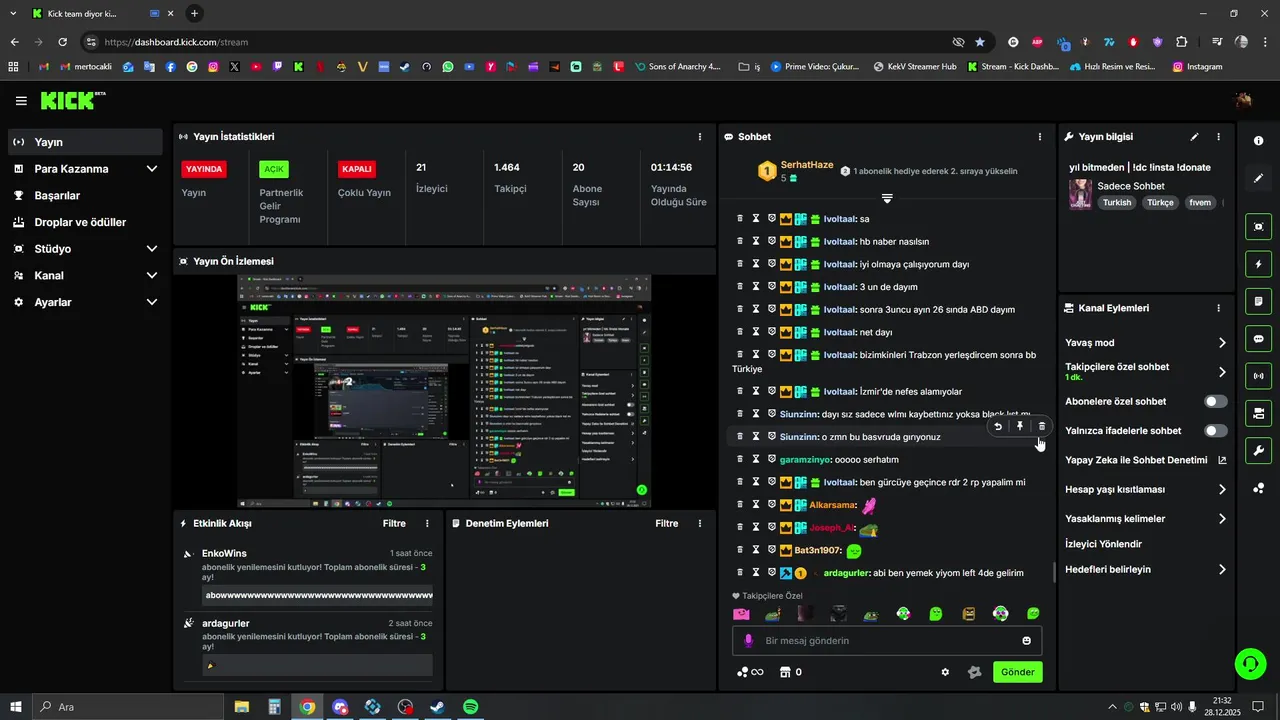Click the Windows Start button
The image size is (1280, 720).
click(x=15, y=707)
